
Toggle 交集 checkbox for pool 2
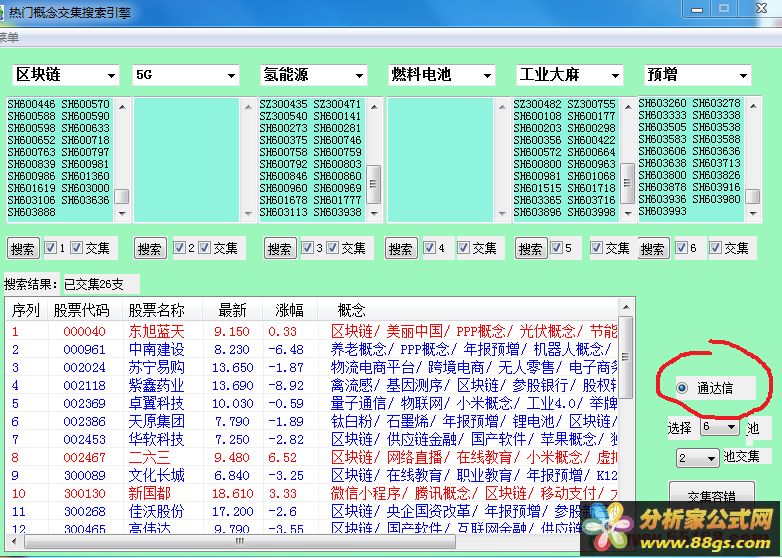[x=204, y=247]
